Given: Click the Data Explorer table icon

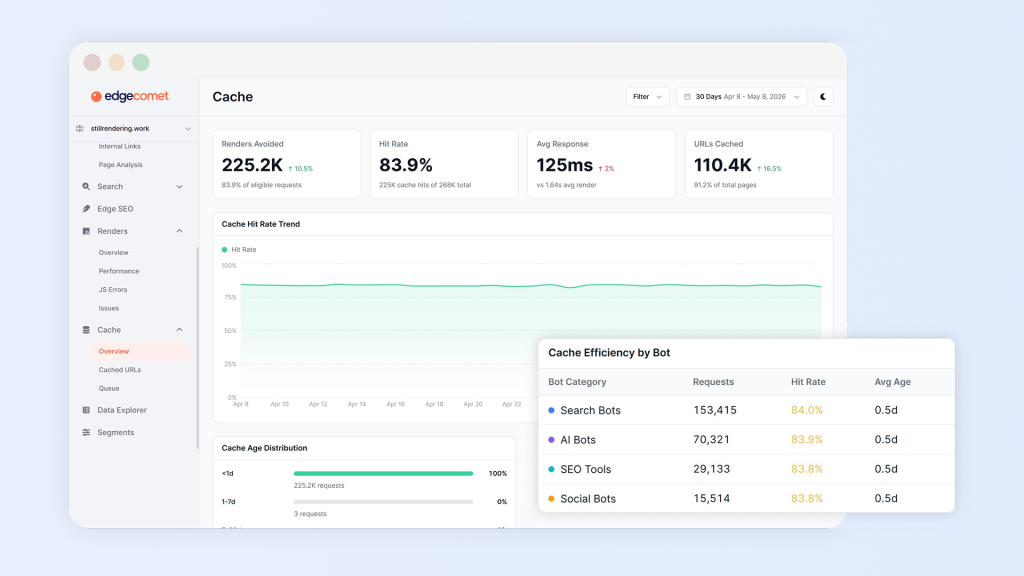Looking at the screenshot, I should click(86, 410).
